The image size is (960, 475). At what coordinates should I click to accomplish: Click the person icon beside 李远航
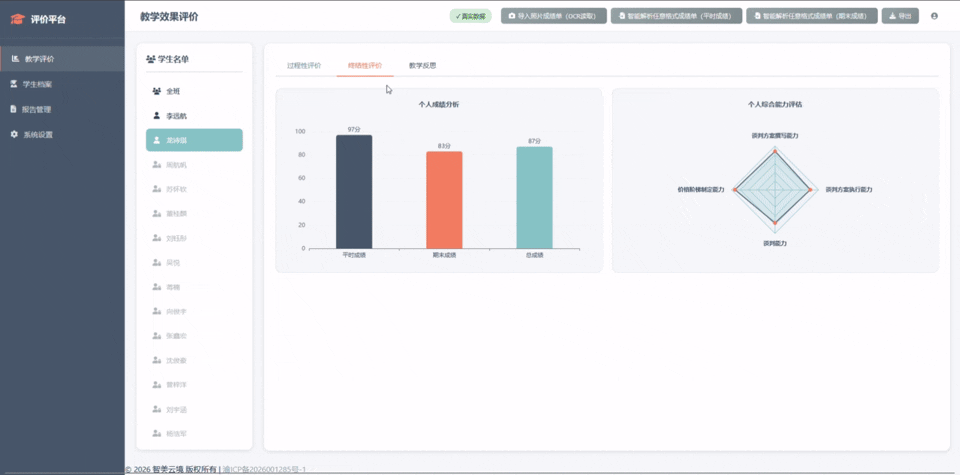(157, 116)
